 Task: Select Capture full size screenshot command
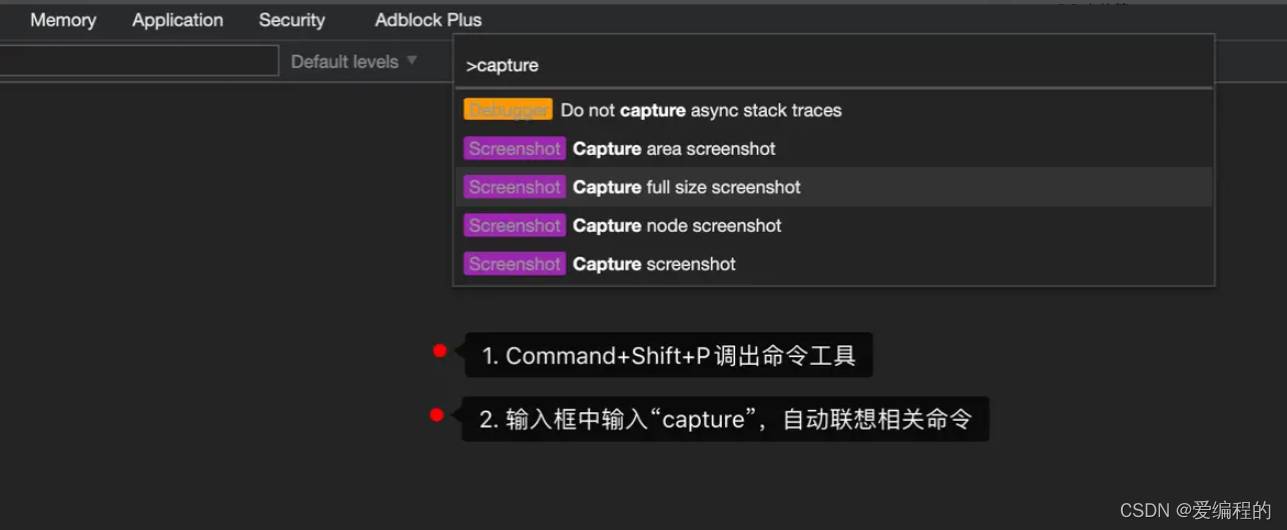click(x=834, y=187)
